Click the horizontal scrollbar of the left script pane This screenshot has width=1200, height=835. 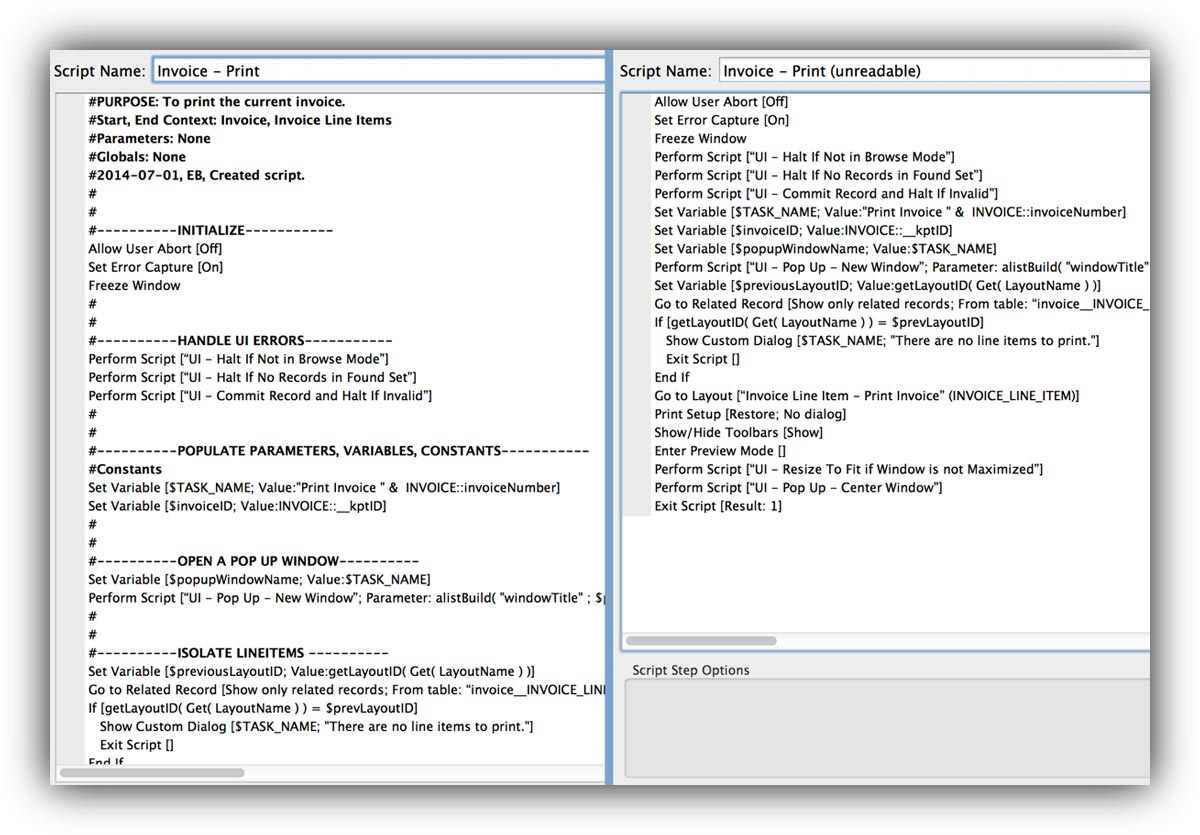pyautogui.click(x=150, y=773)
